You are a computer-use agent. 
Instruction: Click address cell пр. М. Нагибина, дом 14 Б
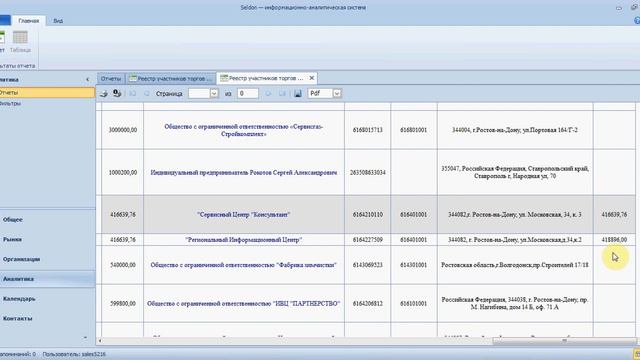tap(515, 304)
